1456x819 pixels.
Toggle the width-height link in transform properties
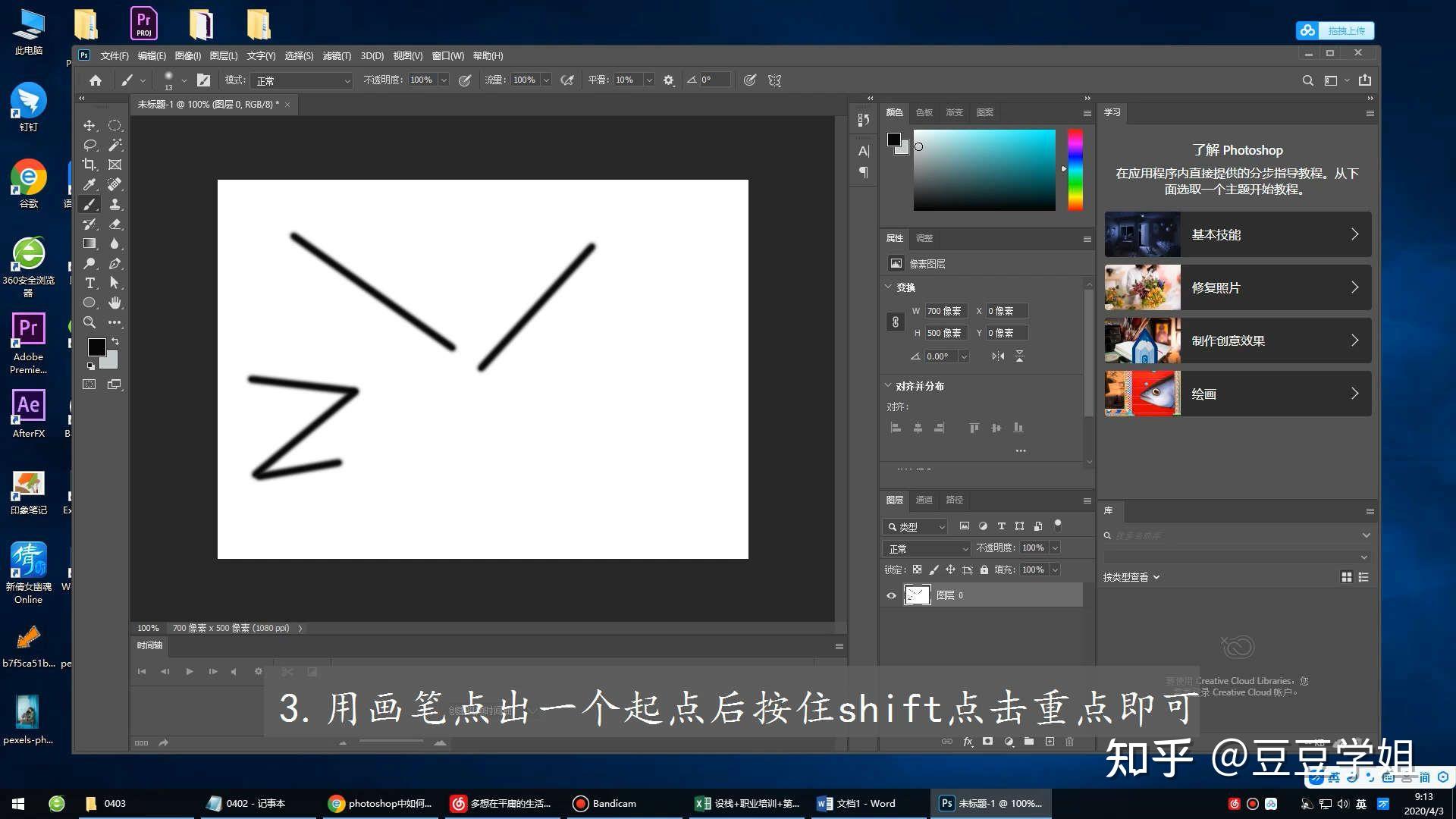895,322
